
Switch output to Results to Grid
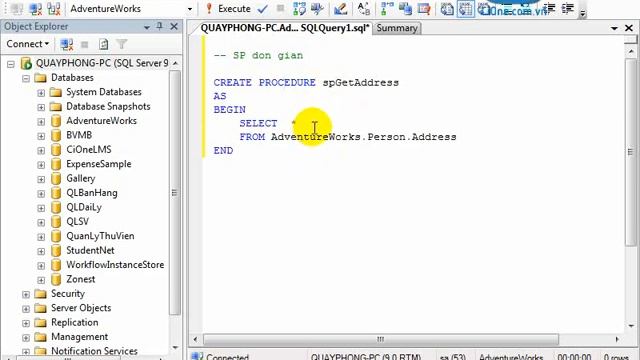point(466,9)
